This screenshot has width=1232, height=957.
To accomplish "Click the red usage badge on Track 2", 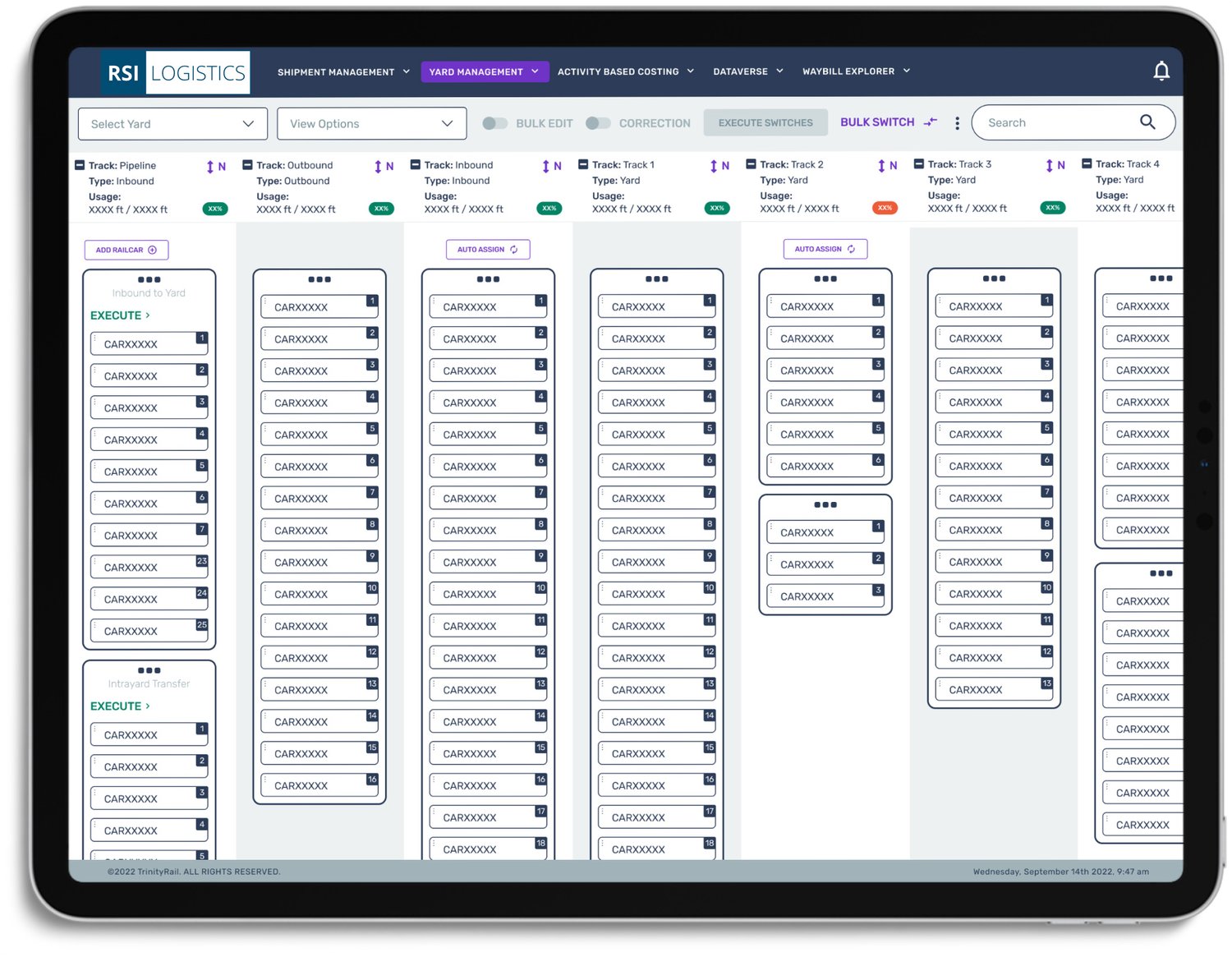I will [884, 208].
